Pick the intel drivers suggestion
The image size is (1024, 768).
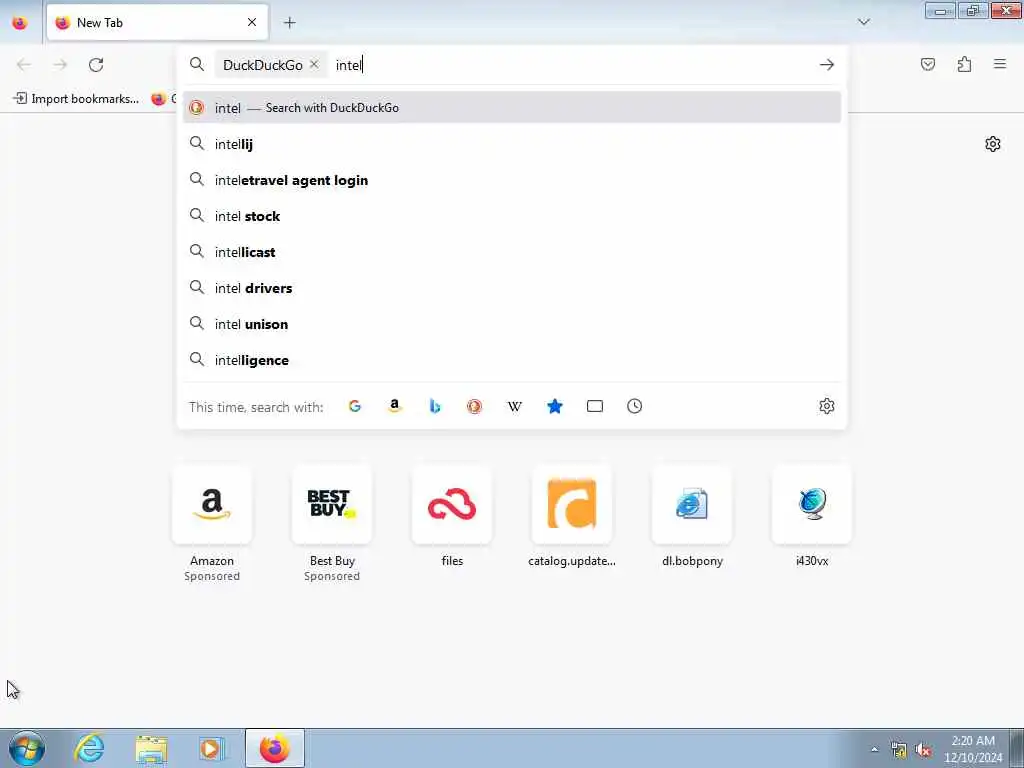point(512,288)
